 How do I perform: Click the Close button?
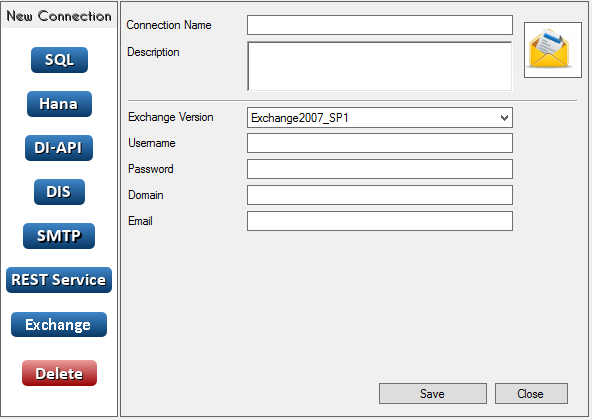531,394
